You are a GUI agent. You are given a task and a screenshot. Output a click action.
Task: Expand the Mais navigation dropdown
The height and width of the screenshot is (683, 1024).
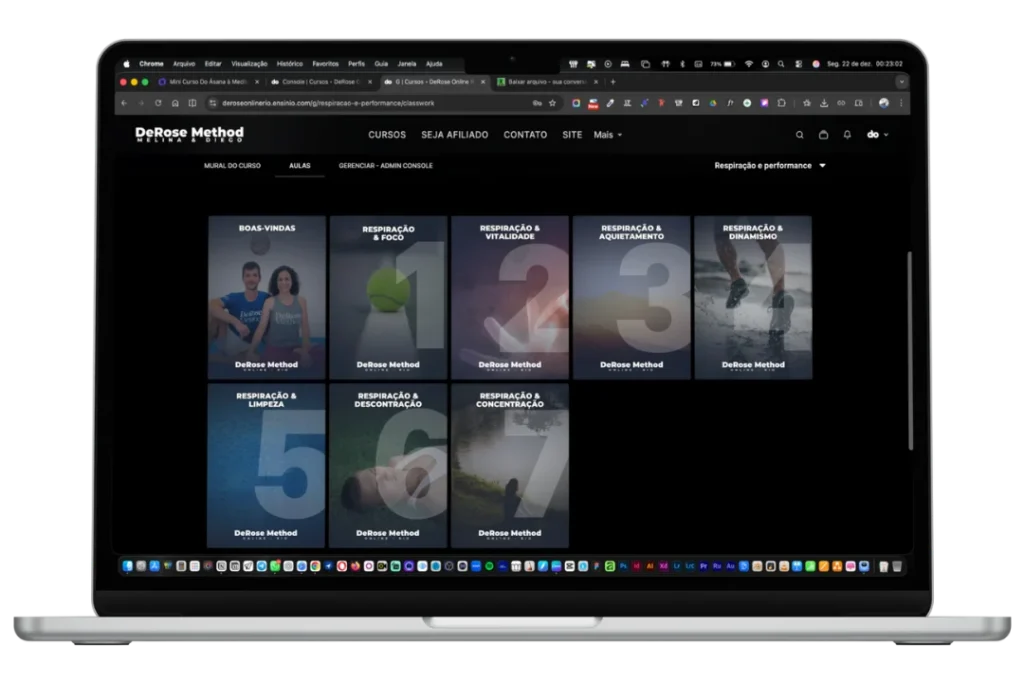607,135
